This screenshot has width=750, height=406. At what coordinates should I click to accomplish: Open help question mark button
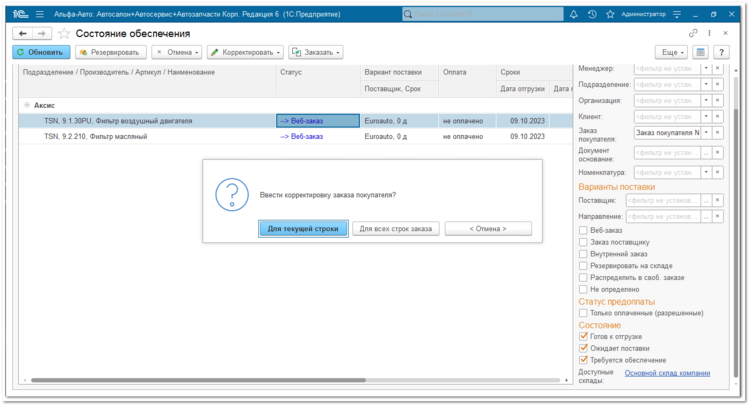click(x=721, y=52)
